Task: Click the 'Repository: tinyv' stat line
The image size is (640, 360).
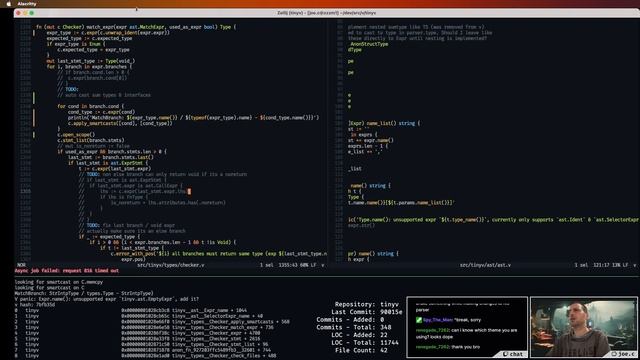Action: coord(367,304)
